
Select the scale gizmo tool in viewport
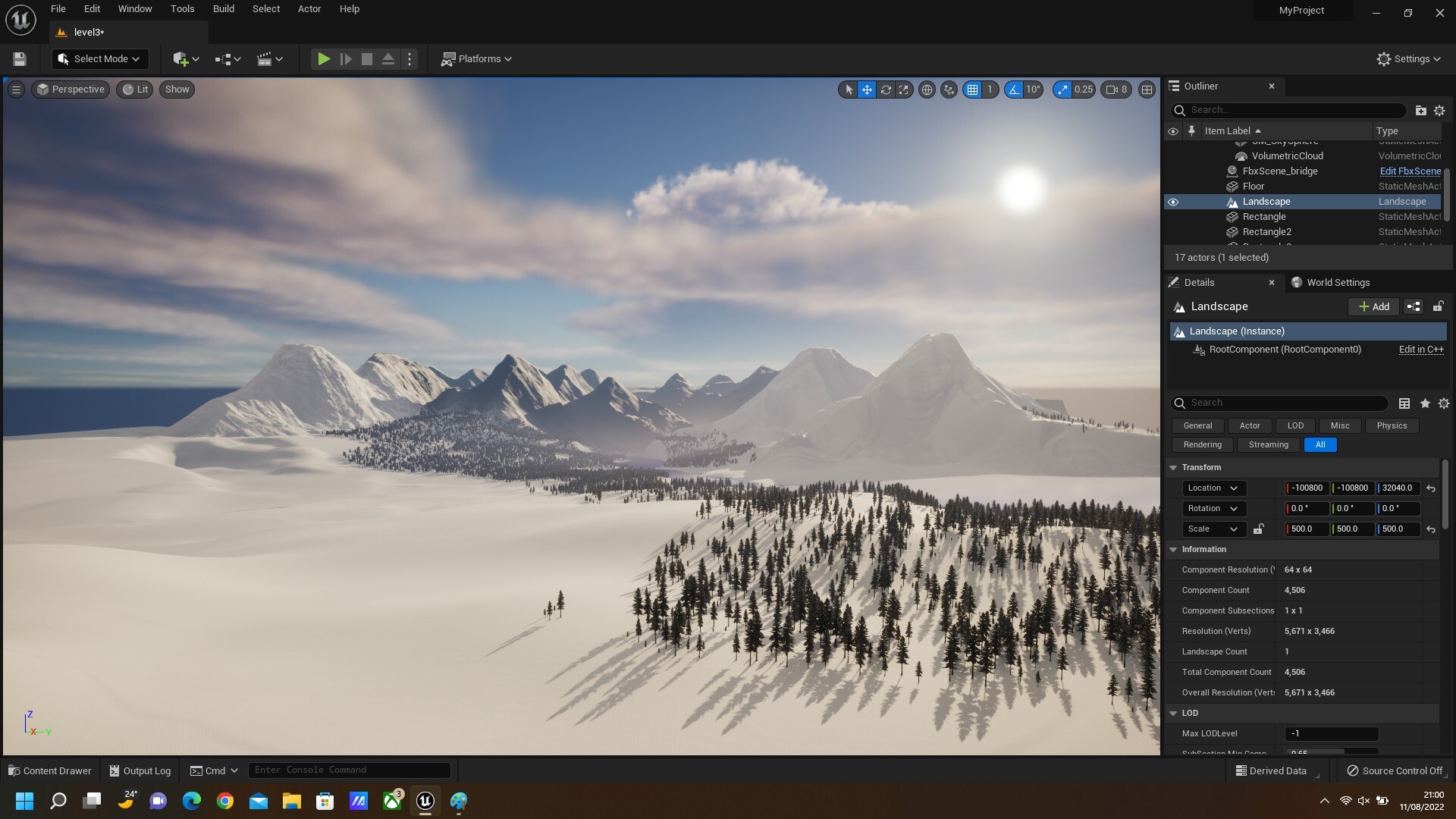(903, 89)
